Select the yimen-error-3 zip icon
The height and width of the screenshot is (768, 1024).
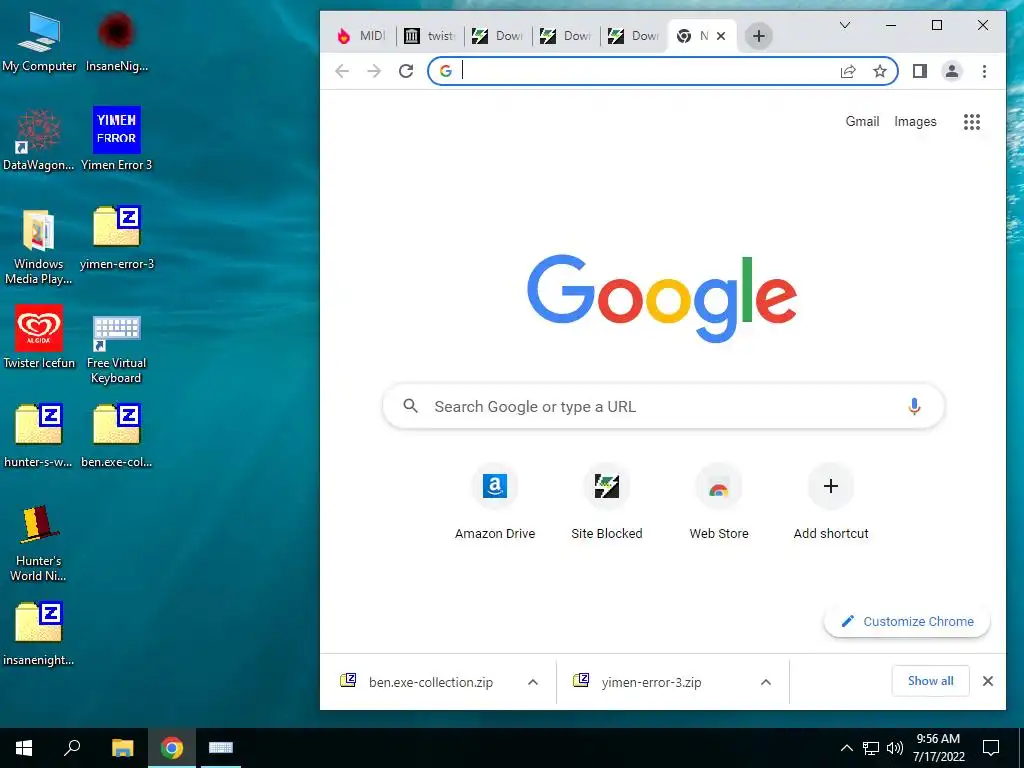point(116,236)
